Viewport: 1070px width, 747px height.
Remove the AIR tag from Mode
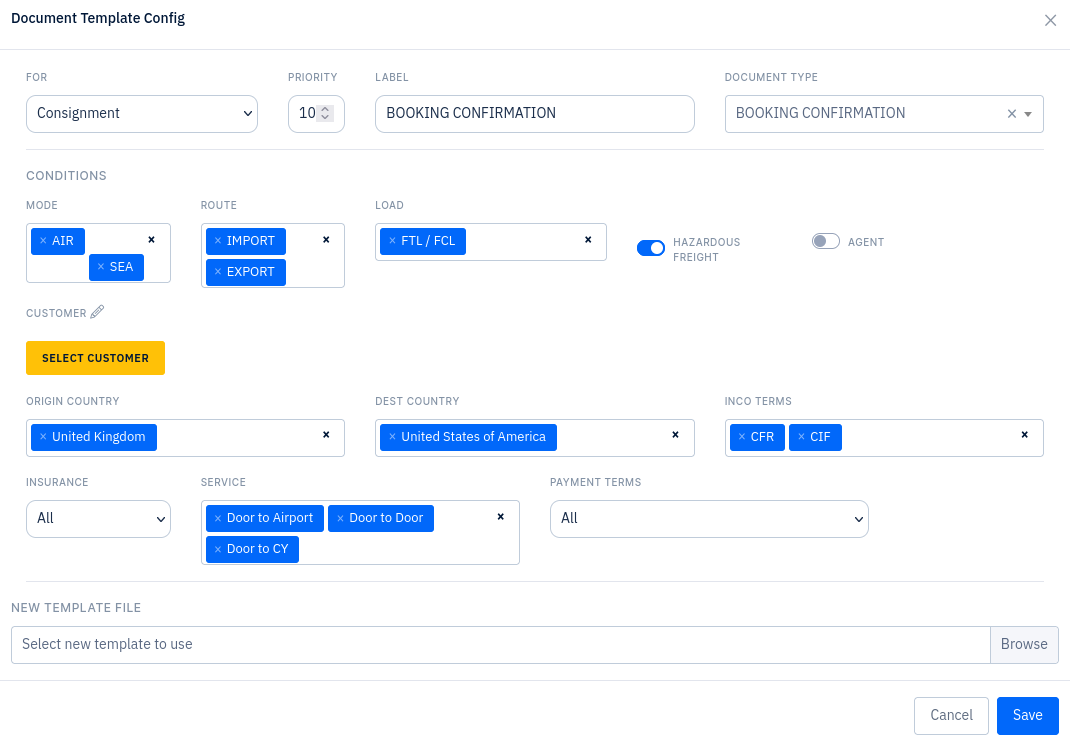point(43,241)
